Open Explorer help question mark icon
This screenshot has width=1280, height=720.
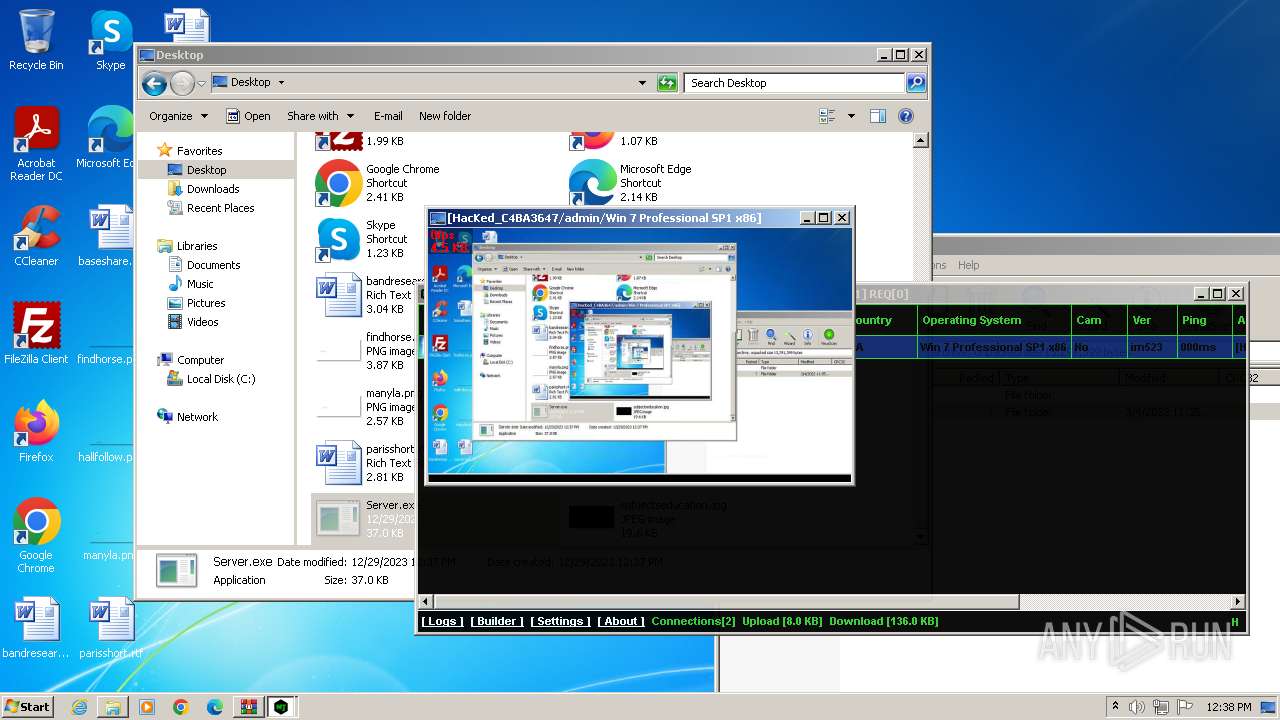point(906,116)
